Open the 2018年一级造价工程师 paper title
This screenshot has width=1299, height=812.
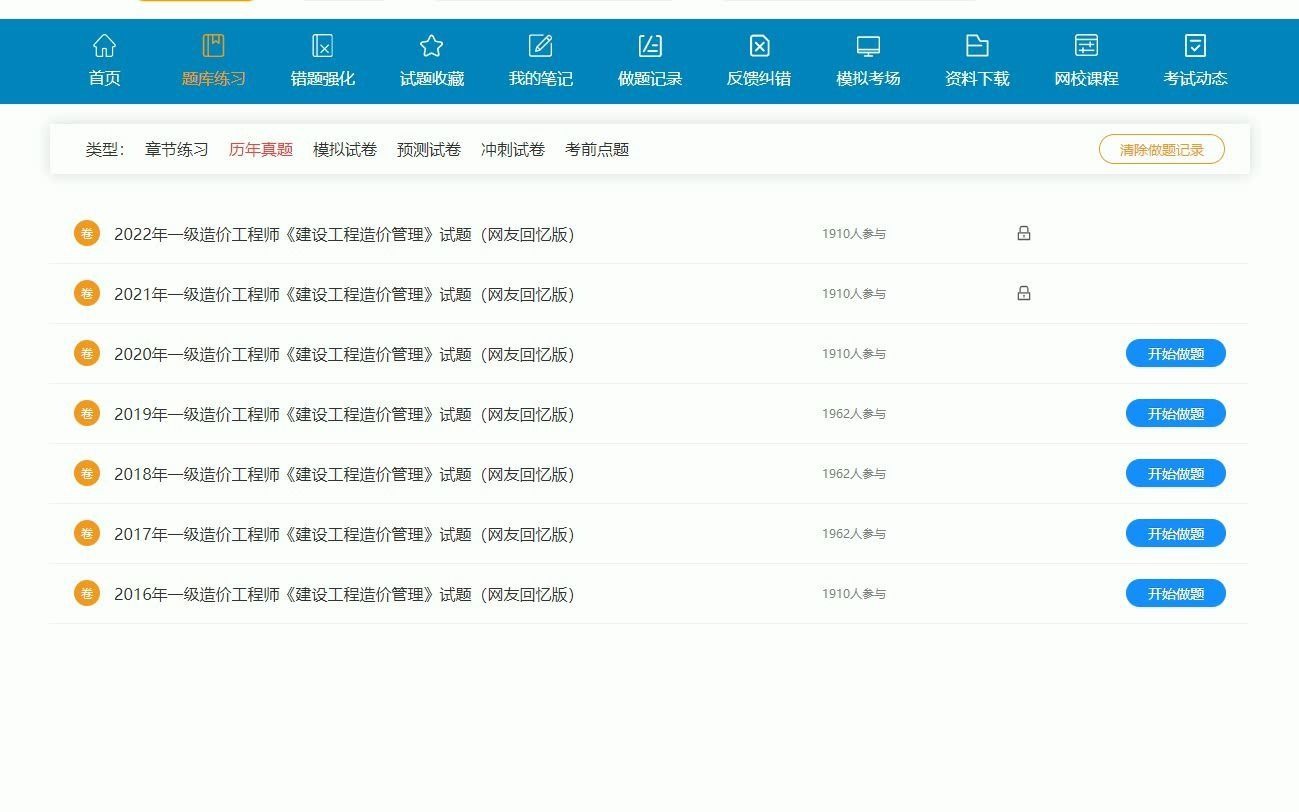click(344, 474)
